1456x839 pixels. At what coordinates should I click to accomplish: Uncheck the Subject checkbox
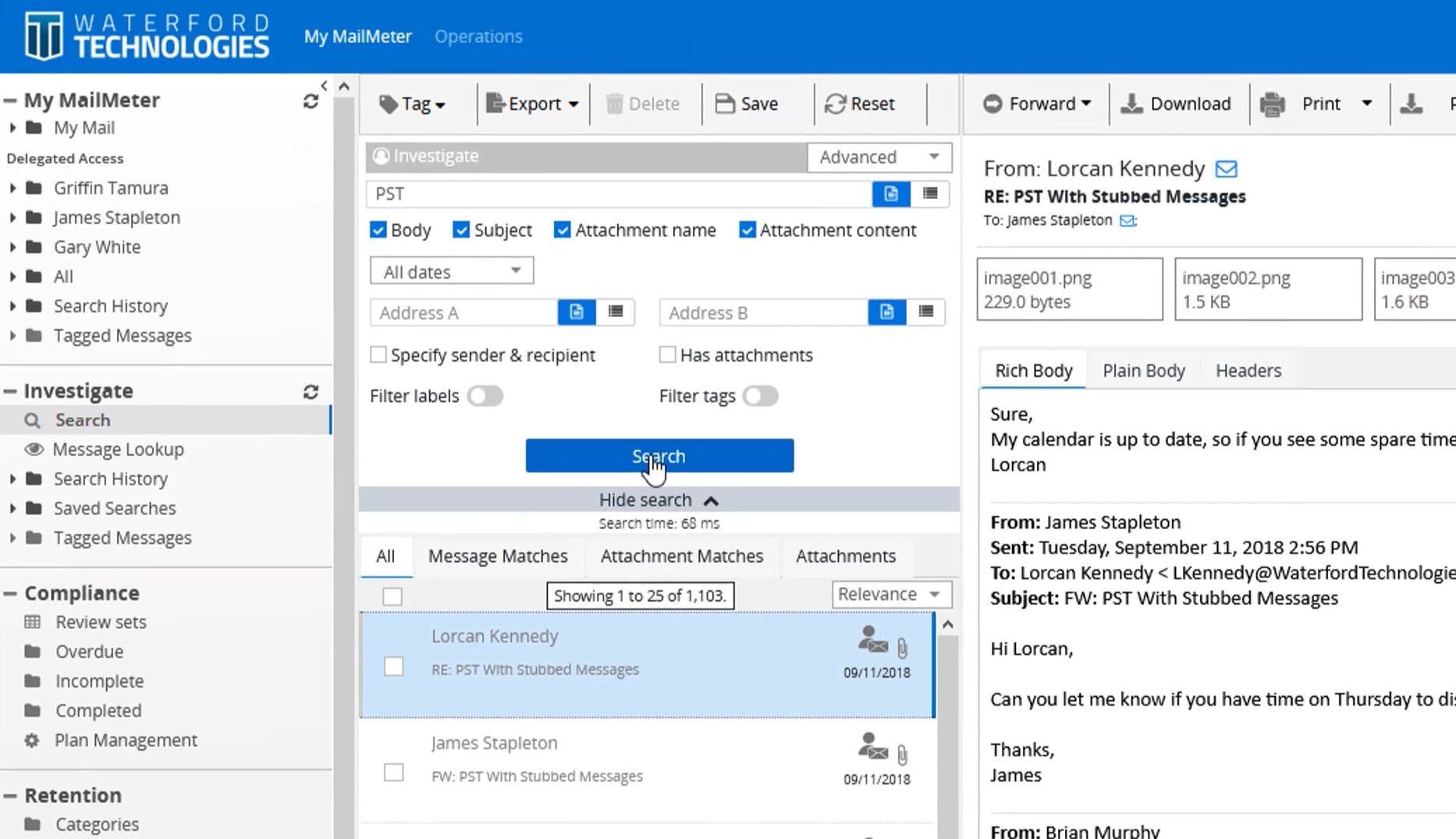pos(461,230)
